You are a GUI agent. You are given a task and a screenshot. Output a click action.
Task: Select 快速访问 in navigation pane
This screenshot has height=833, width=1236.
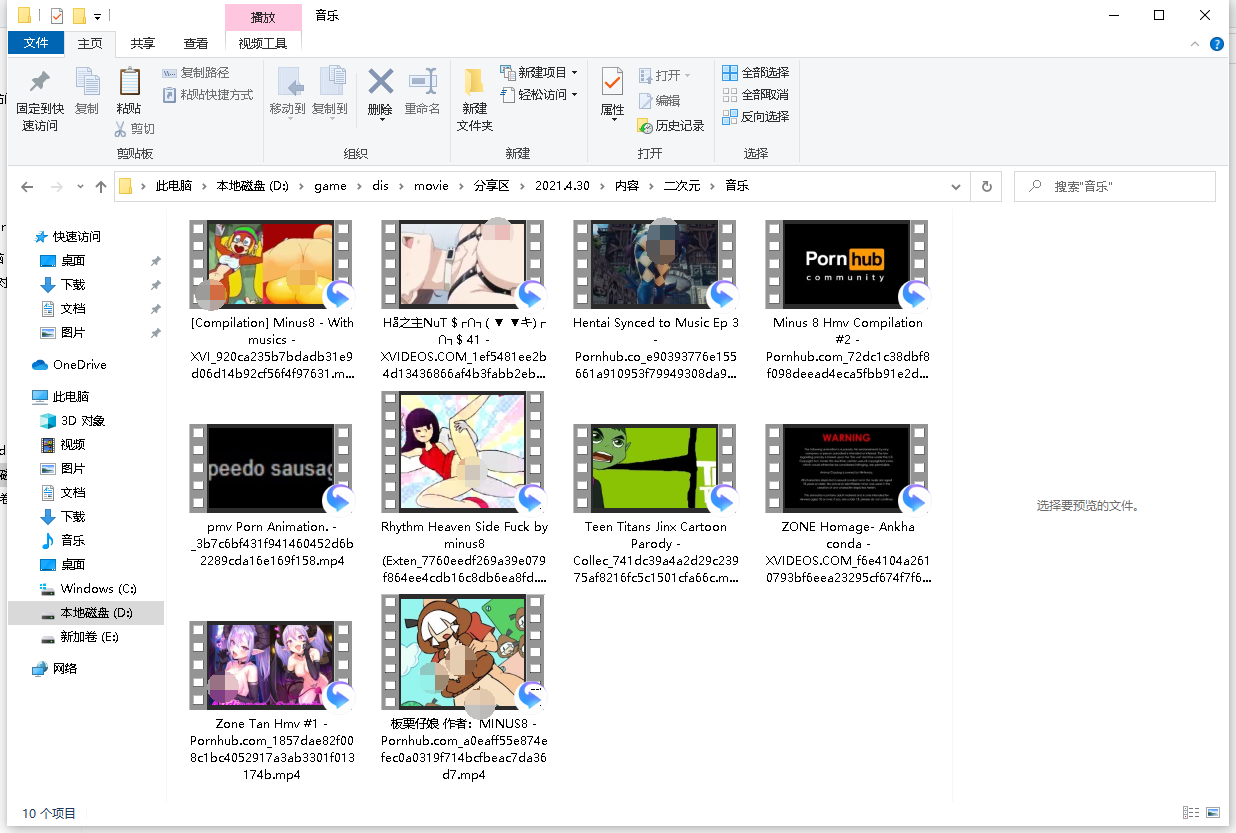(x=68, y=237)
